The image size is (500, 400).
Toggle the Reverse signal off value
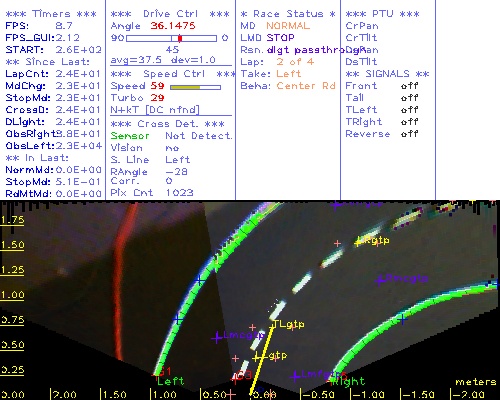(x=410, y=134)
